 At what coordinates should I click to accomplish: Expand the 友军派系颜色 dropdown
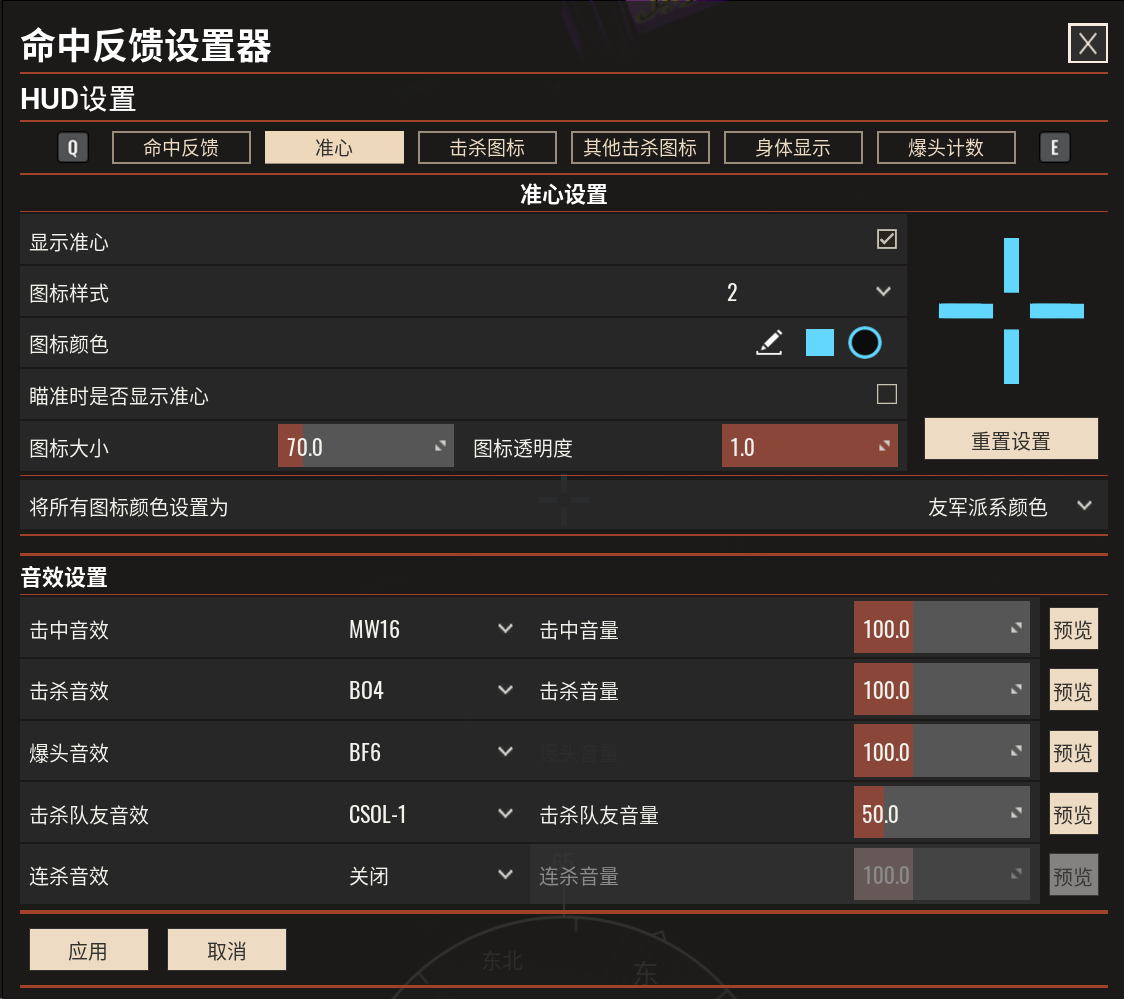pos(1009,507)
